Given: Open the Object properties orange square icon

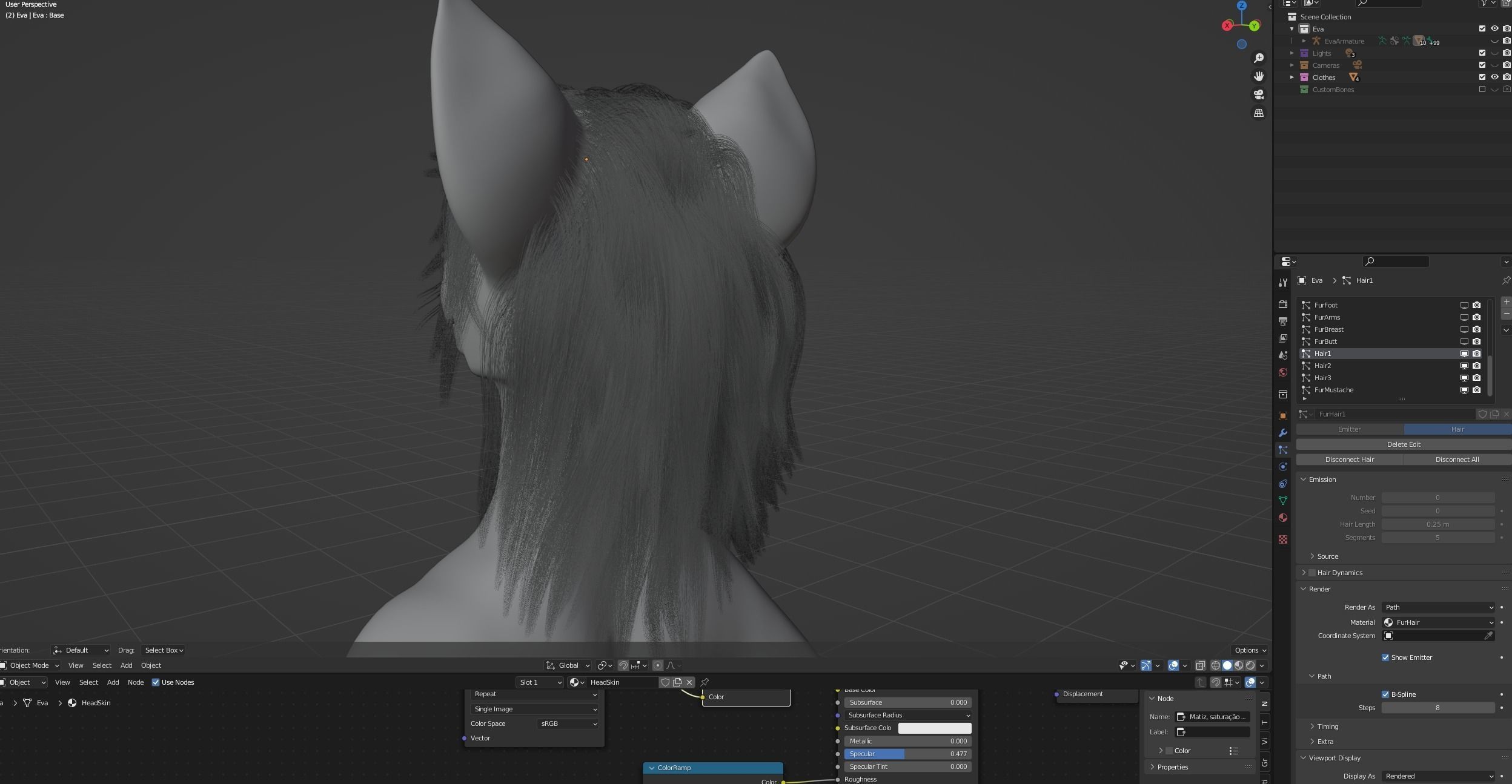Looking at the screenshot, I should point(1282,416).
